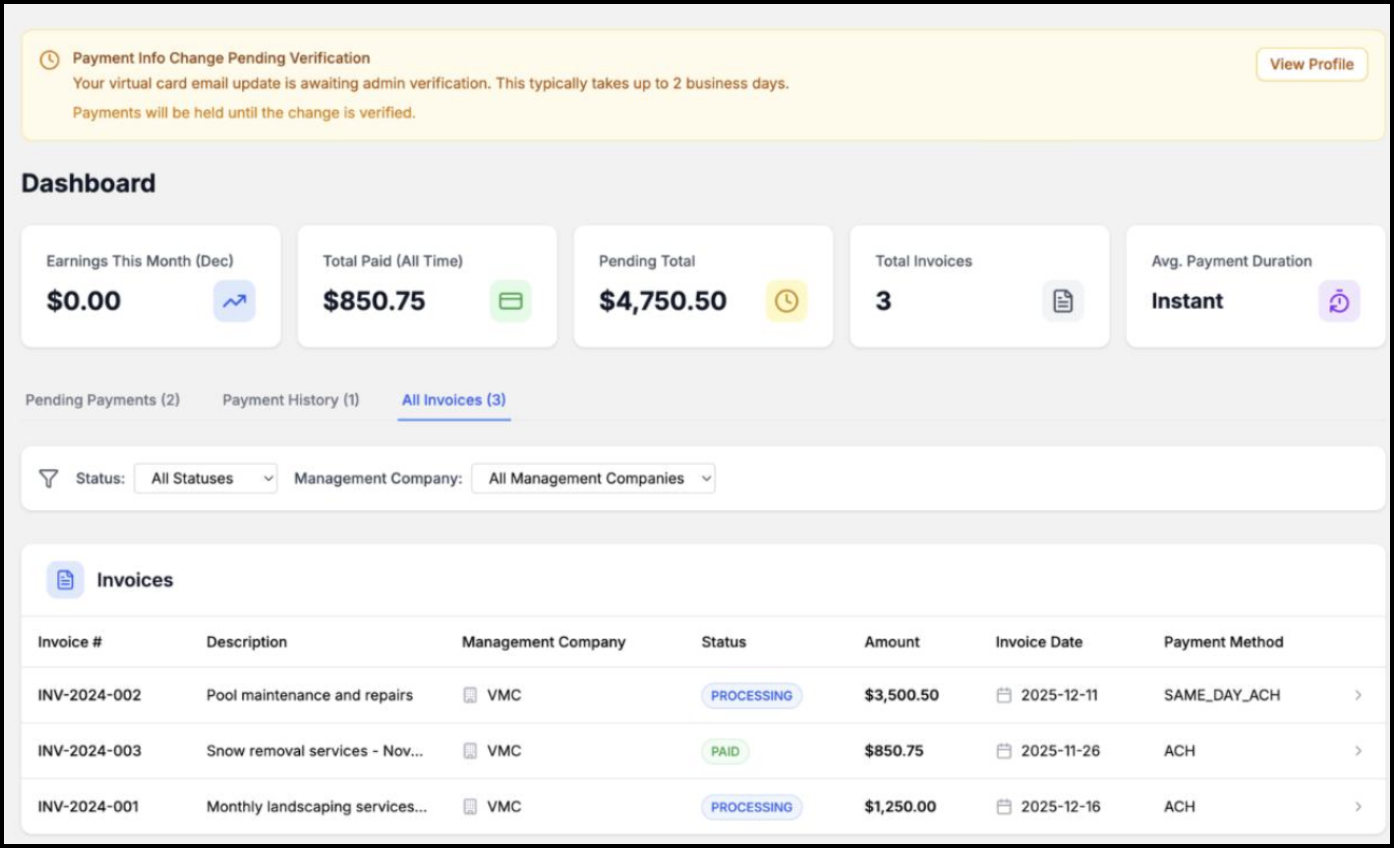Click the 'Instant' payment duration value
Image resolution: width=1394 pixels, height=848 pixels.
1188,301
